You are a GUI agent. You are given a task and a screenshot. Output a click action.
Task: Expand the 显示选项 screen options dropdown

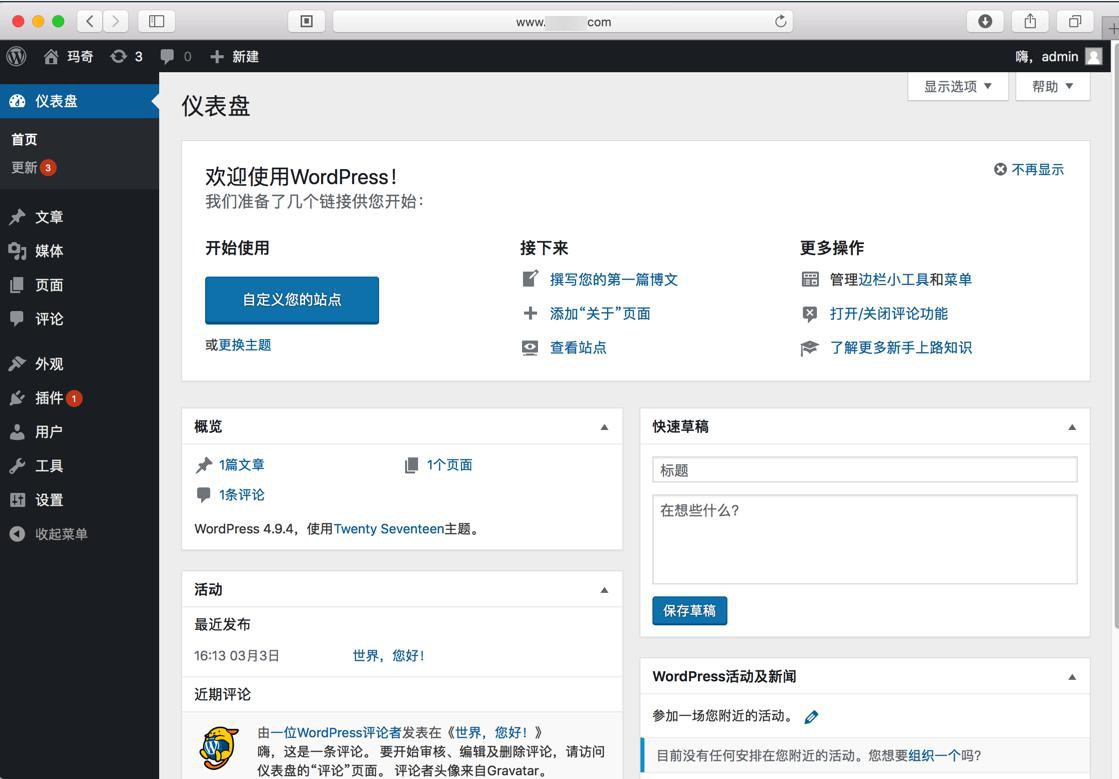click(958, 86)
